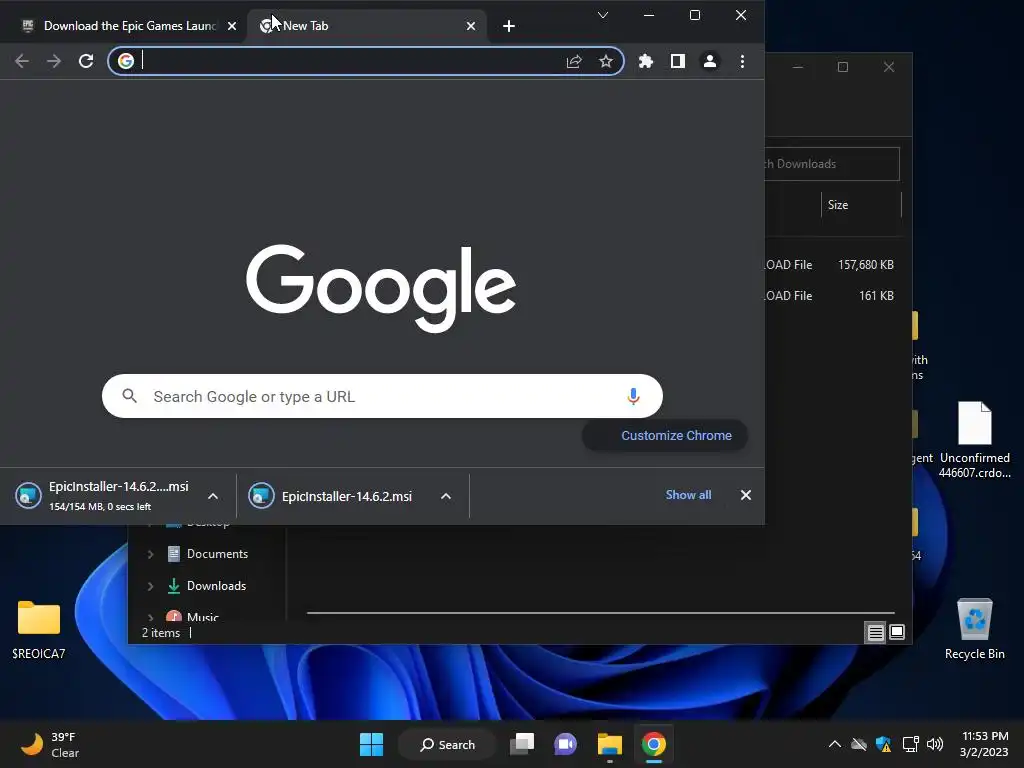Click the share icon in address bar
The height and width of the screenshot is (768, 1024).
click(574, 61)
